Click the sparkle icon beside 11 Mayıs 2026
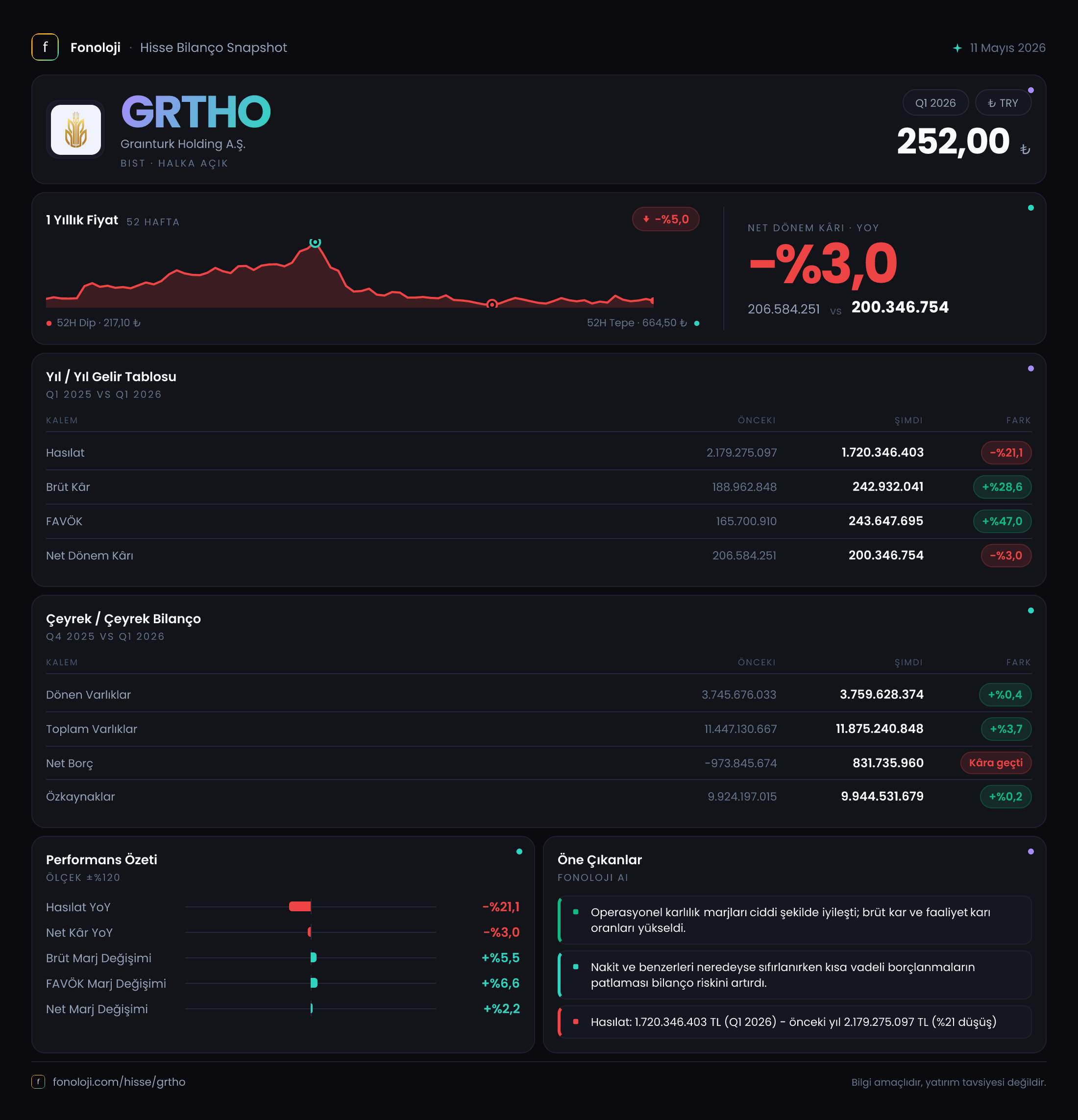Viewport: 1078px width, 1120px height. [957, 48]
